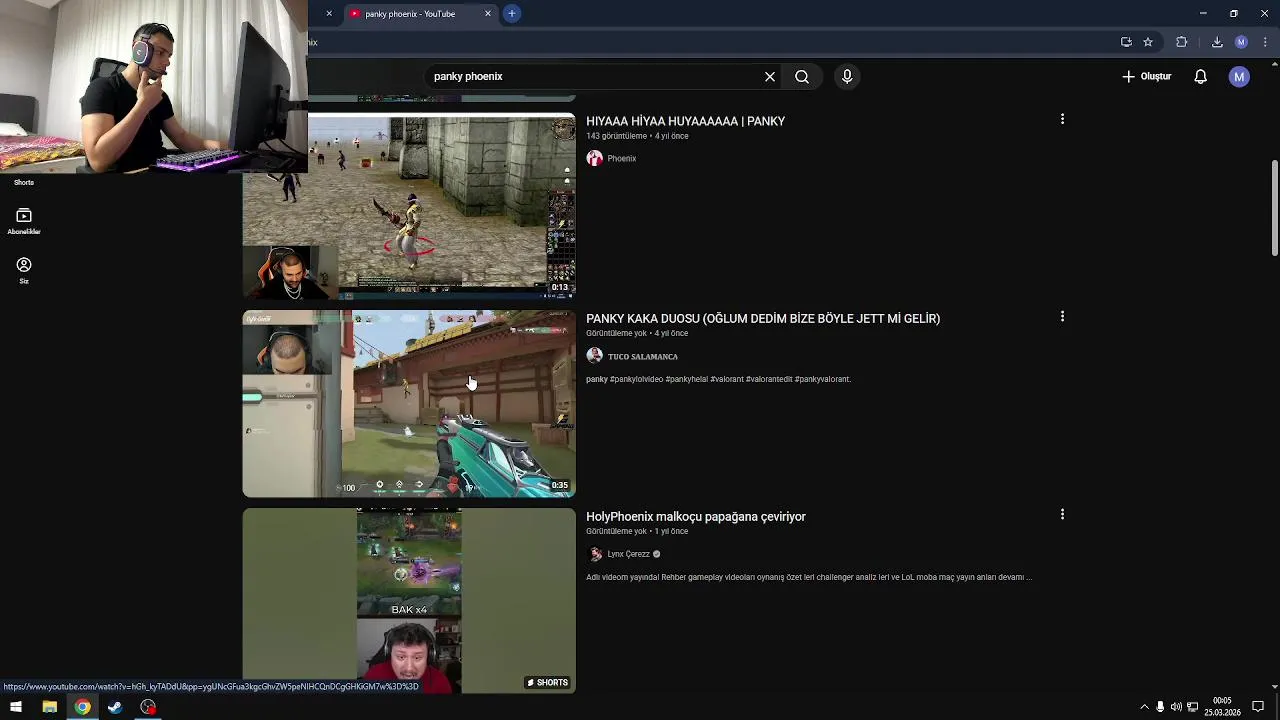1280x720 pixels.
Task: Open more options for PANKY KAKA DUOSU video
Action: coord(1062,317)
